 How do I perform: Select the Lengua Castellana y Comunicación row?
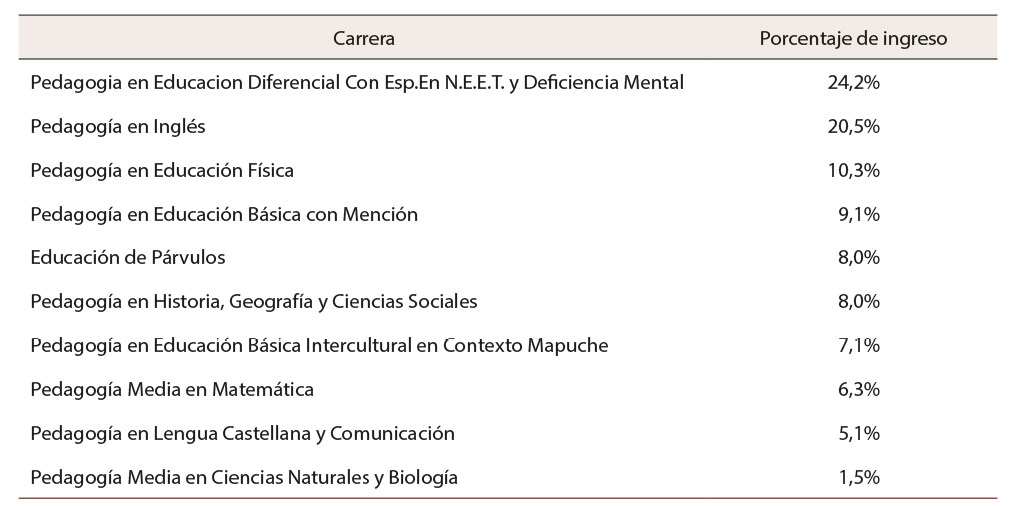[243, 434]
